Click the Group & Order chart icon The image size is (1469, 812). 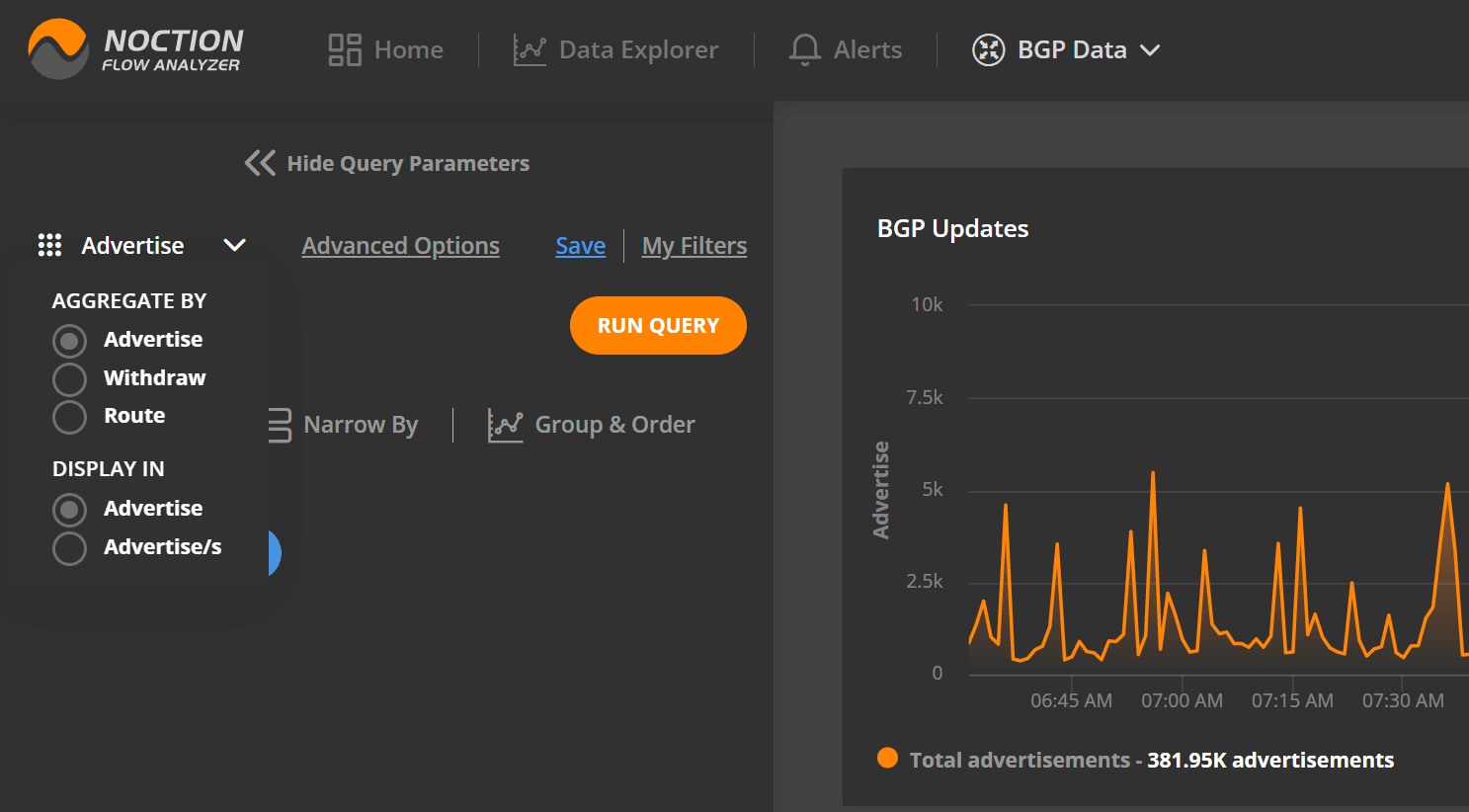pyautogui.click(x=505, y=425)
